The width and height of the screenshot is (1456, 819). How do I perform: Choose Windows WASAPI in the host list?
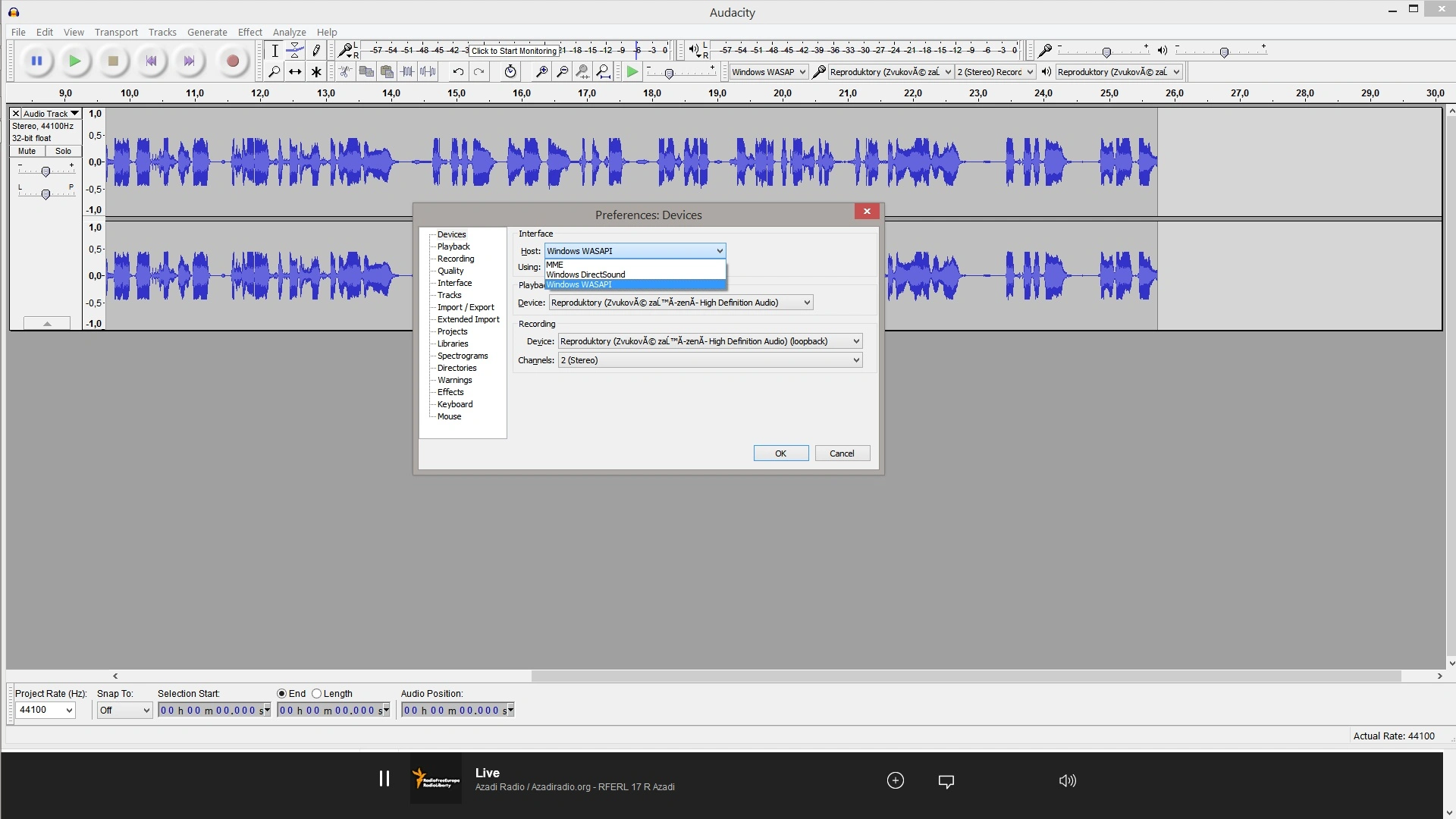click(635, 284)
